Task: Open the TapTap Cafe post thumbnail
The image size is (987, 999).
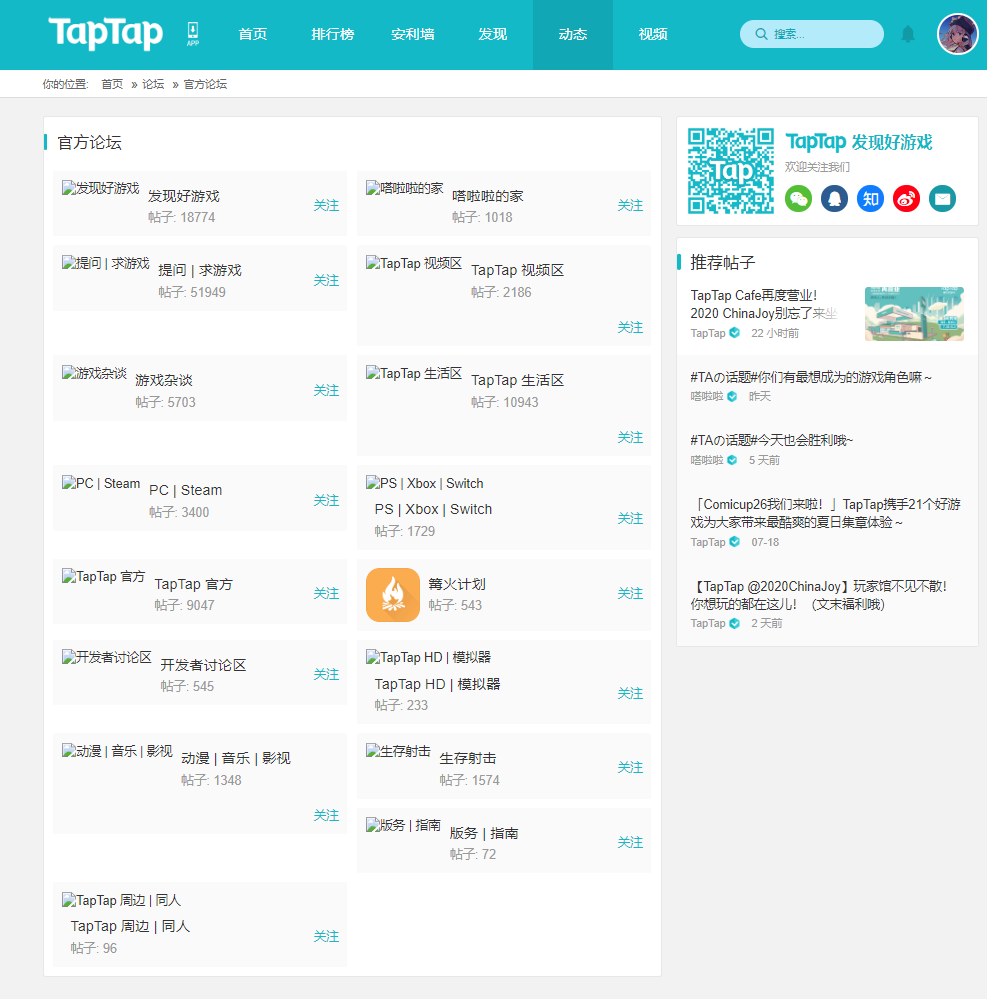Action: click(x=914, y=313)
